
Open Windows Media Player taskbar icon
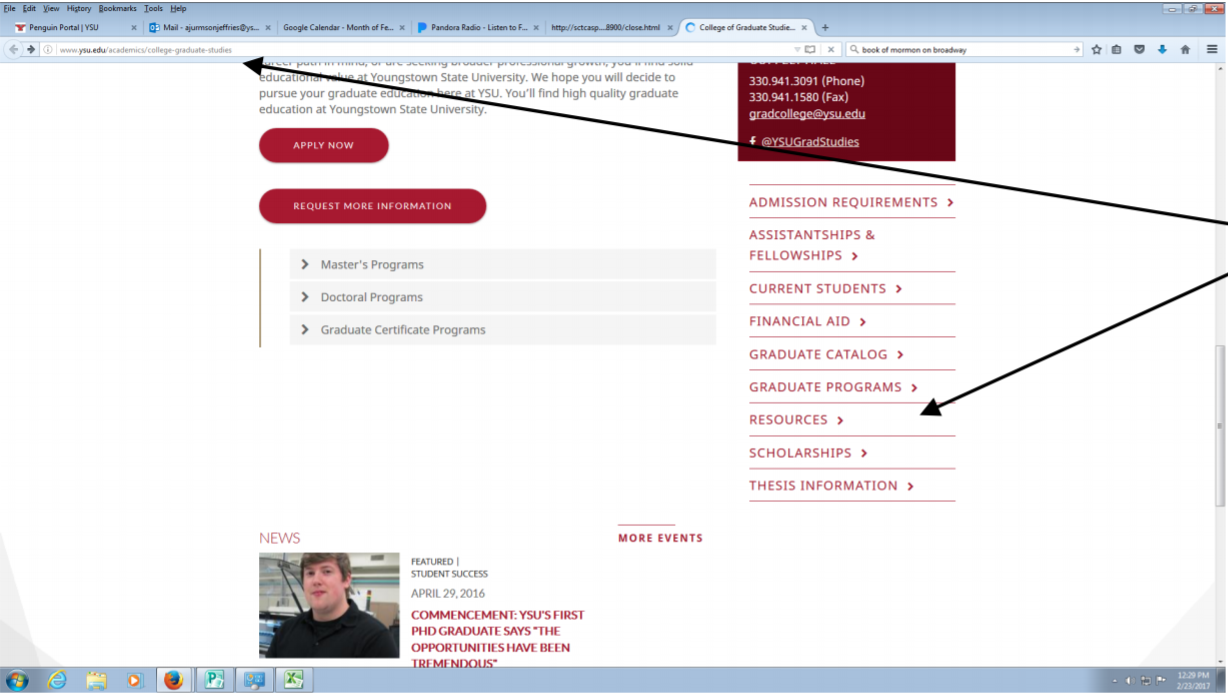(135, 681)
